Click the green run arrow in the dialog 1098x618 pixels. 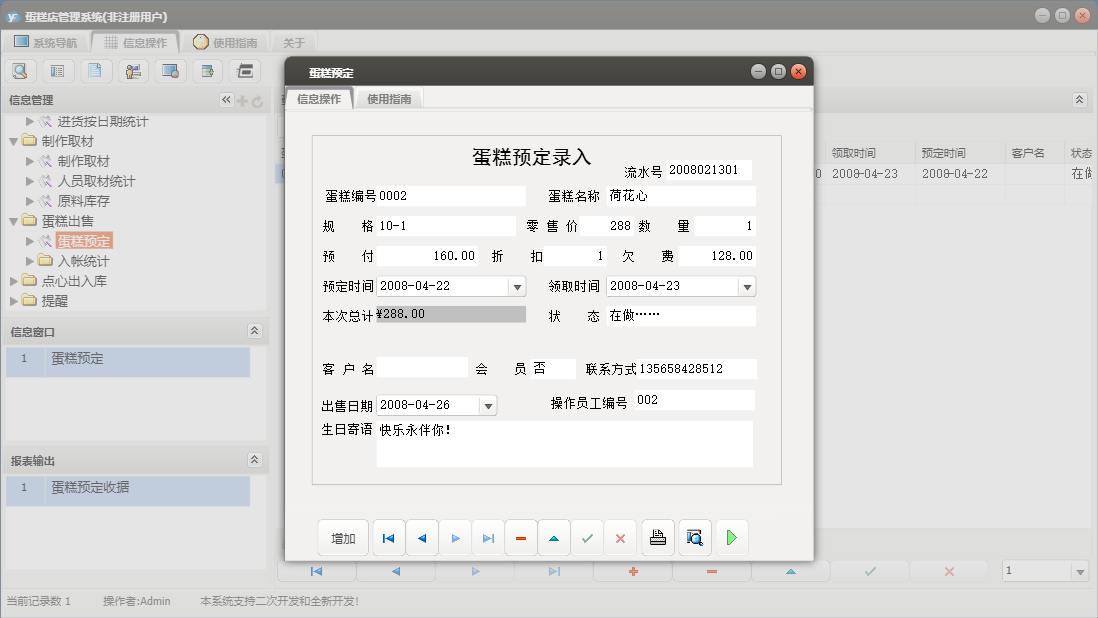[731, 537]
